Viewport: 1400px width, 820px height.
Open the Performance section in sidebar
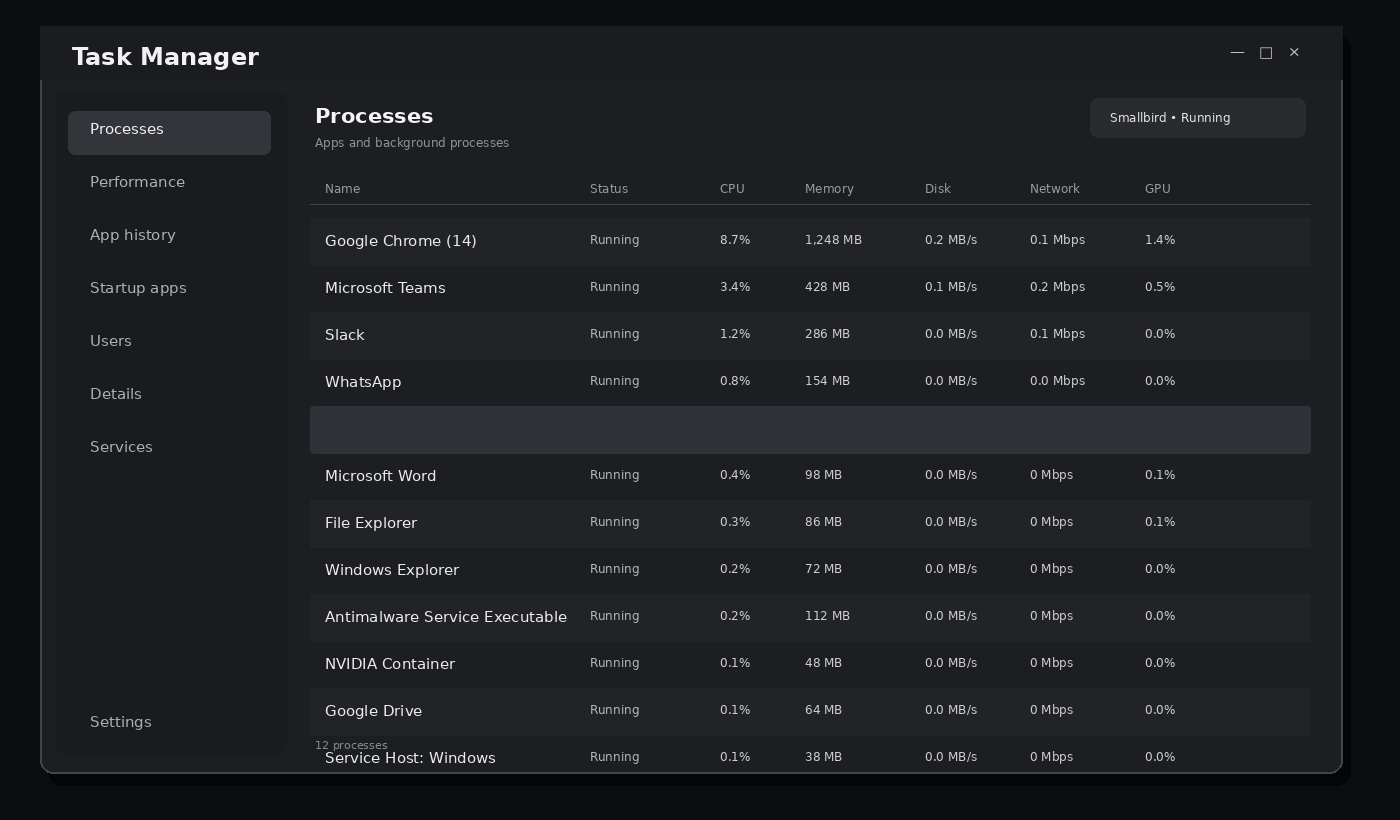coord(169,182)
